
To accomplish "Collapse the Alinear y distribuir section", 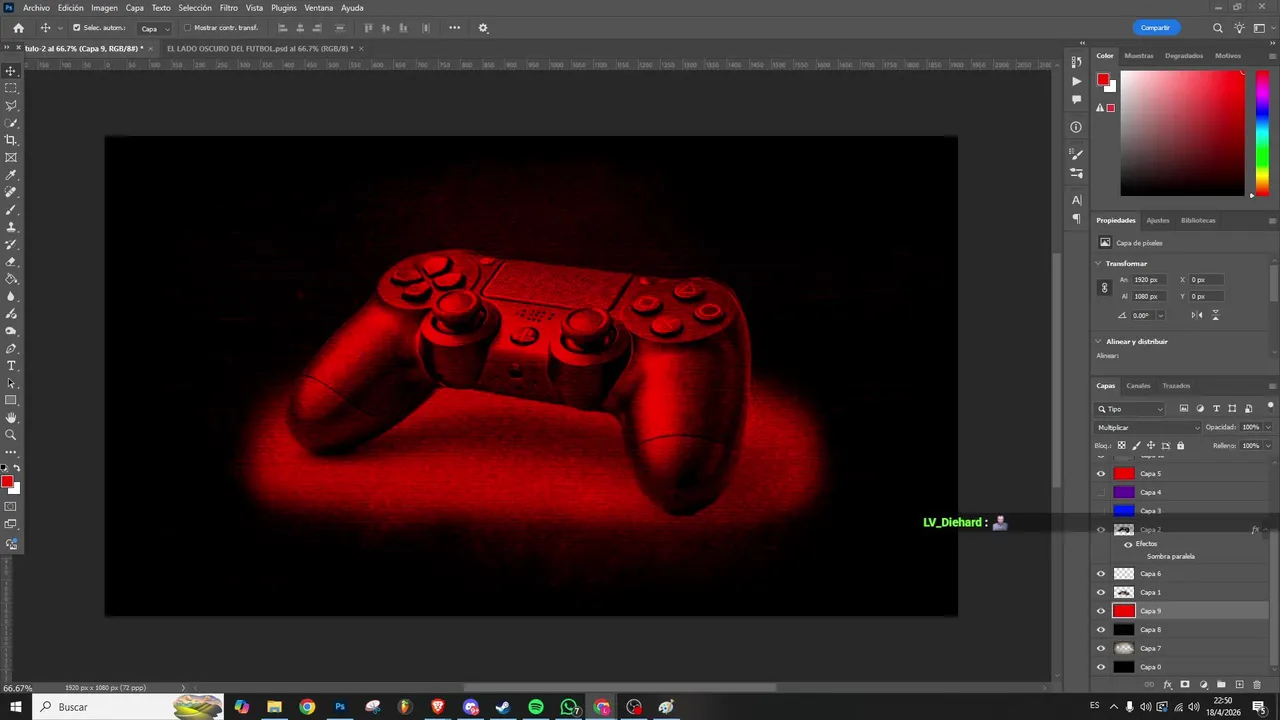I will click(1099, 342).
